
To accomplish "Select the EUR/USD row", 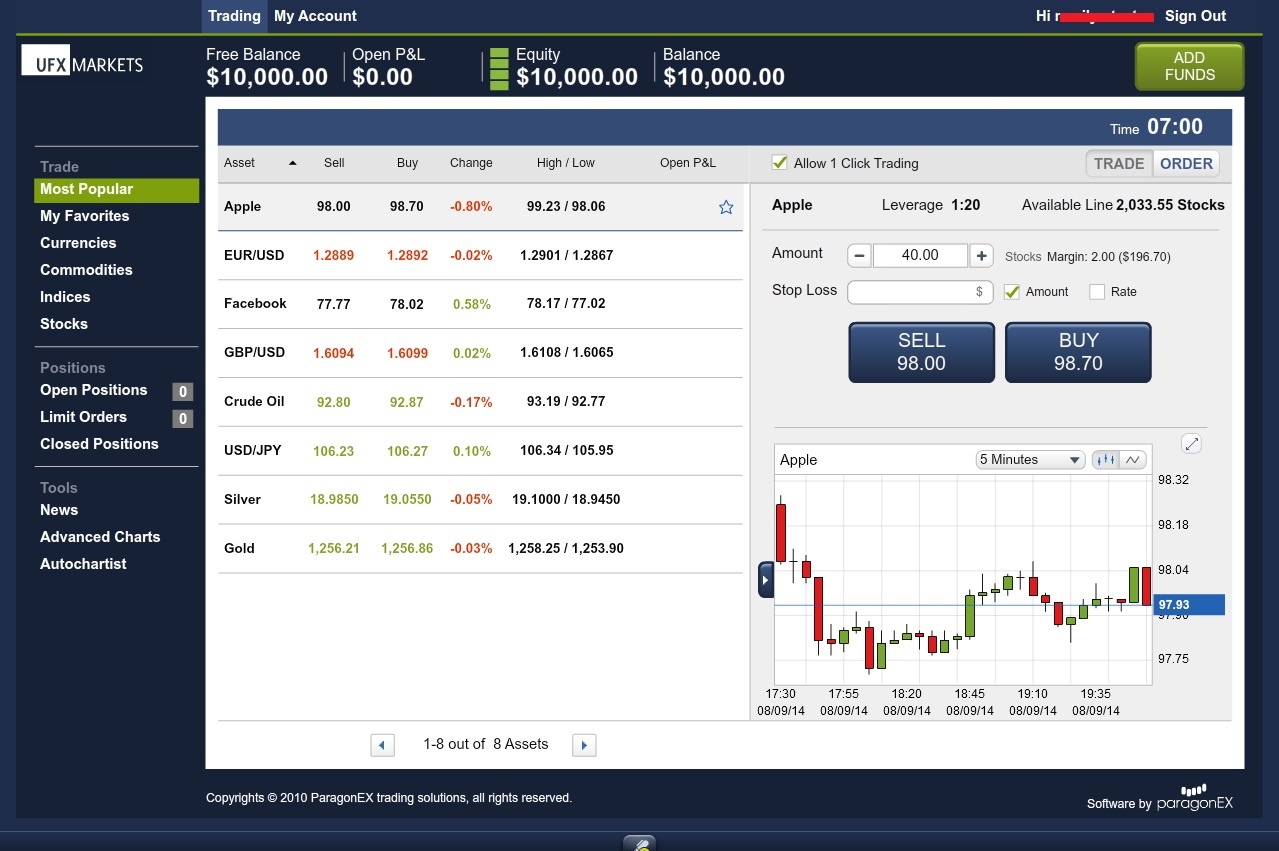I will coord(480,256).
